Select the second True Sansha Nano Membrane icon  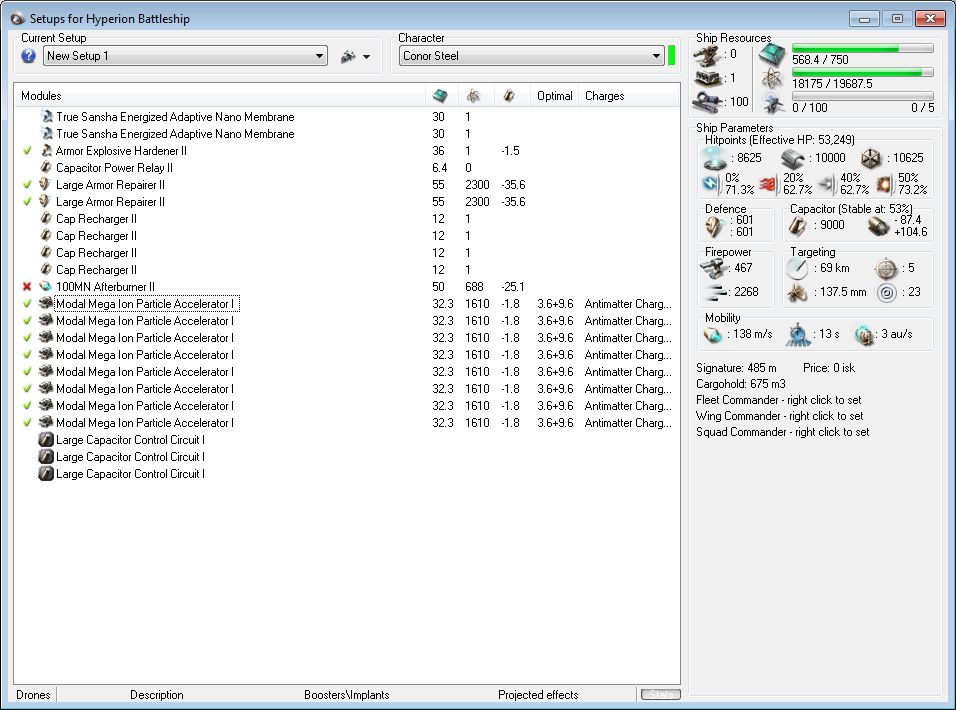pyautogui.click(x=46, y=133)
